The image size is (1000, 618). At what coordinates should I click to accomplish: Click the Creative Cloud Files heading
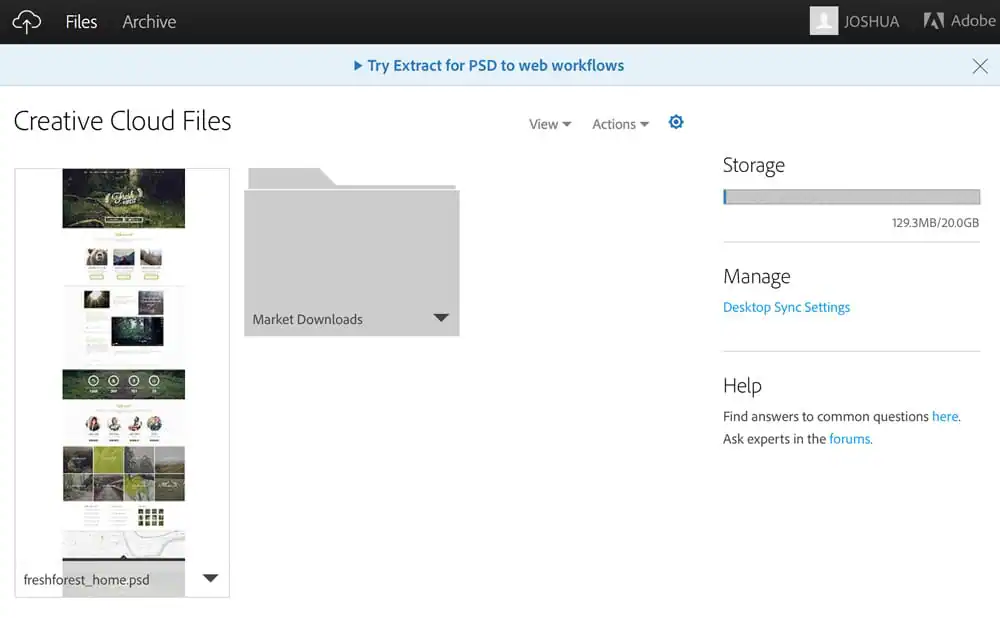[x=122, y=121]
